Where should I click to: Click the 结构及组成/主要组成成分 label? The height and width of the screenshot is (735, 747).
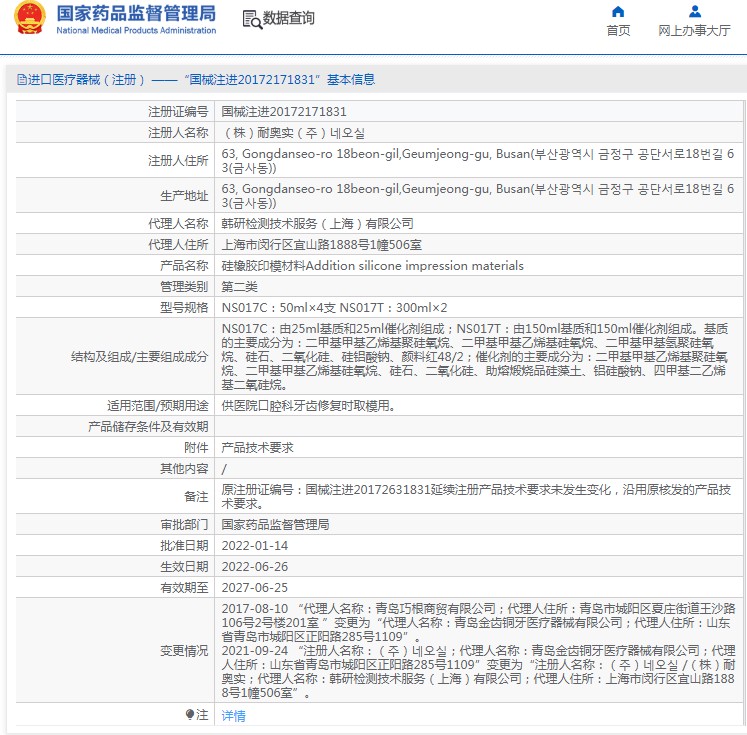click(x=140, y=357)
